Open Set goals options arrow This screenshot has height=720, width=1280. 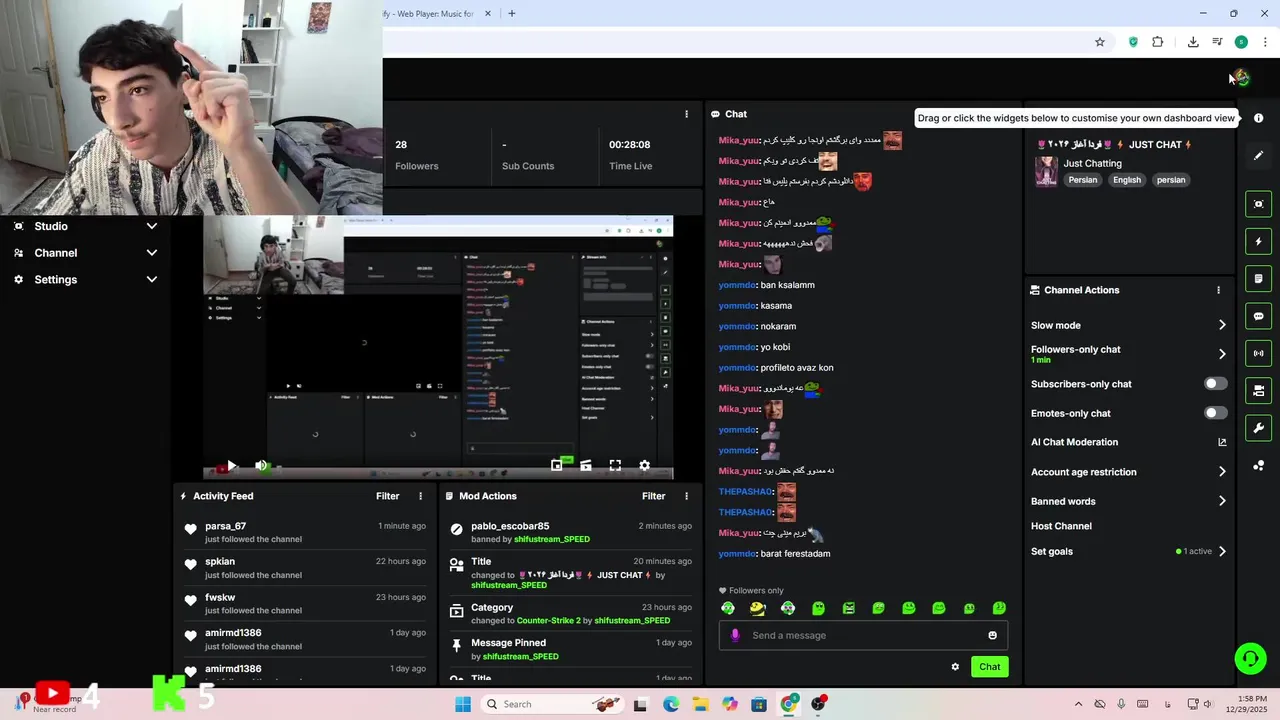(x=1222, y=551)
